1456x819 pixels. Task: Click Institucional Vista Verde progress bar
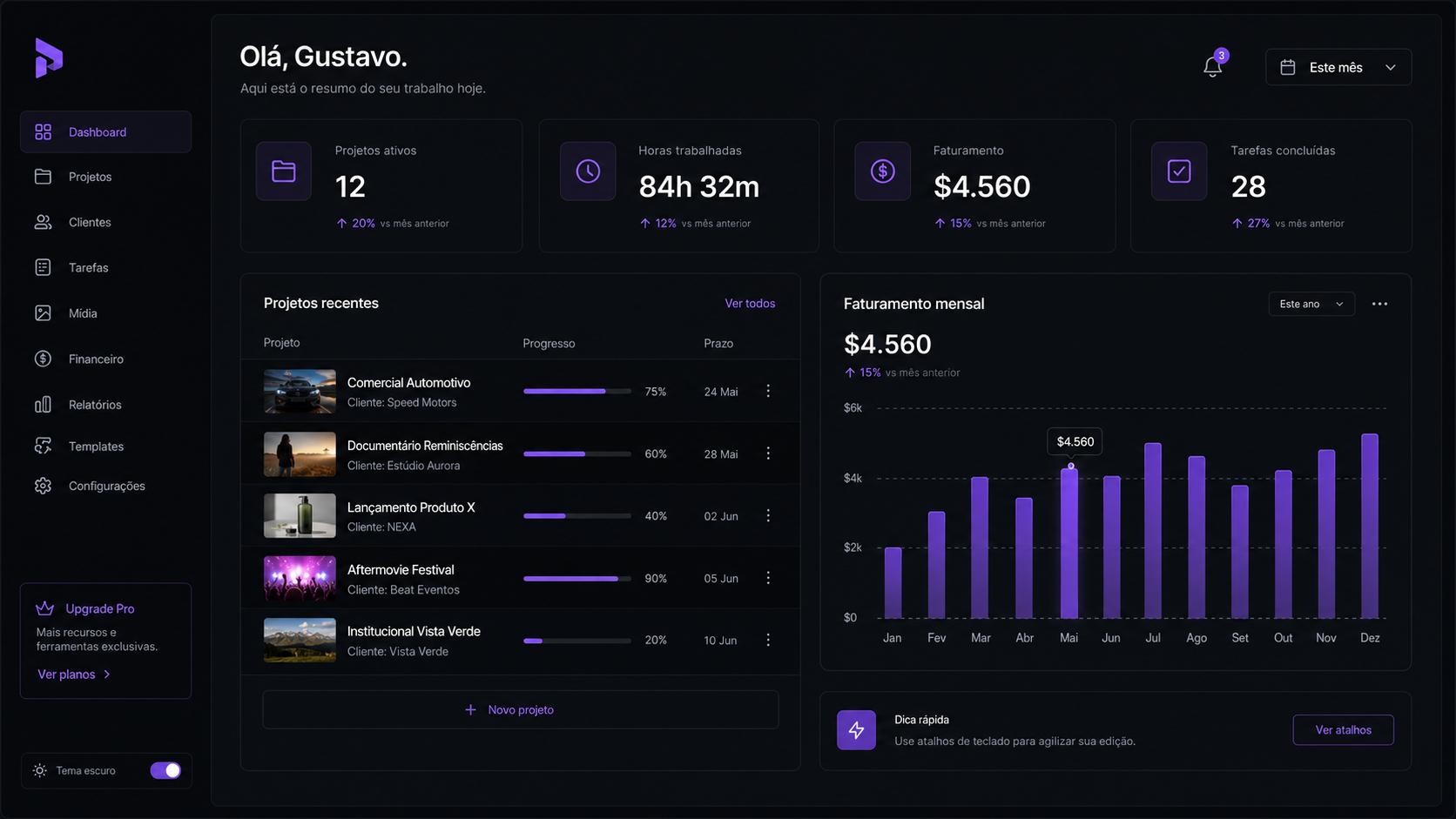pyautogui.click(x=577, y=641)
